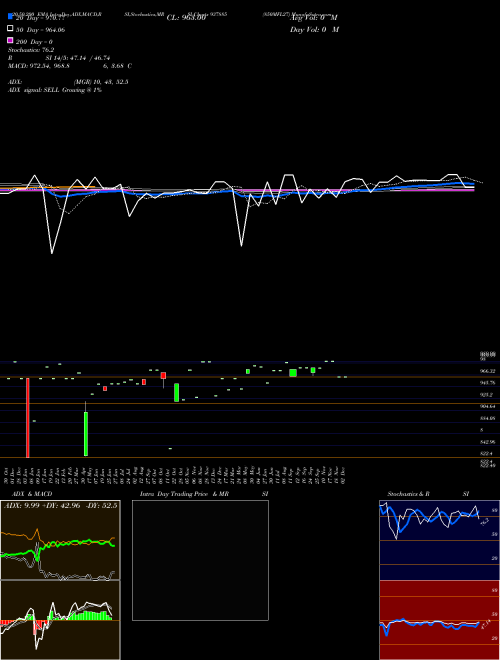500x660 pixels.
Task: Click the blue 20 Day EMA legend swatch
Action: 10,16
